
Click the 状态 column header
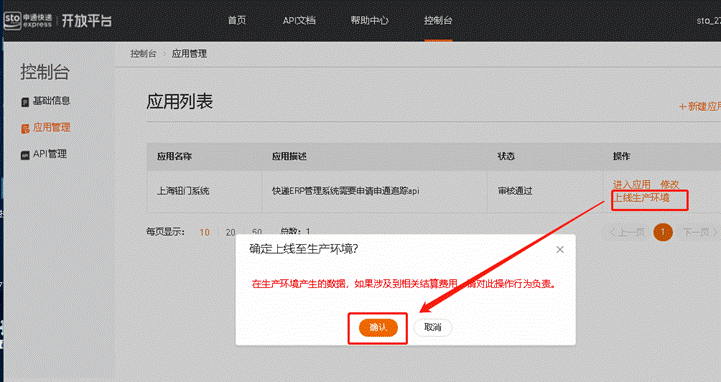(506, 156)
